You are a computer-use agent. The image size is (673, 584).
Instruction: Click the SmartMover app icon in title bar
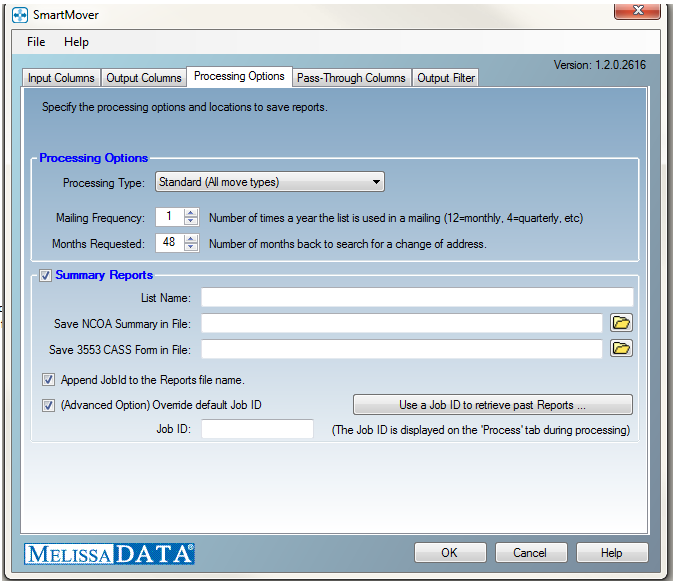[x=20, y=15]
